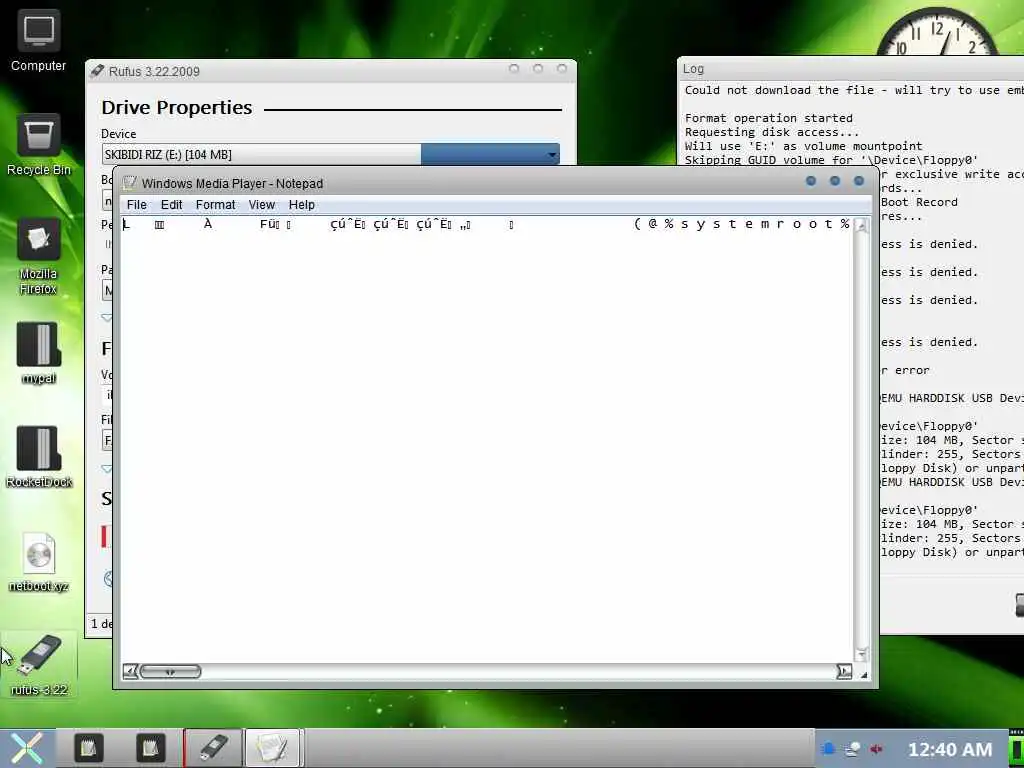Click the taskbar clock showing 12:40 AM
This screenshot has width=1024, height=768.
pyautogui.click(x=950, y=750)
